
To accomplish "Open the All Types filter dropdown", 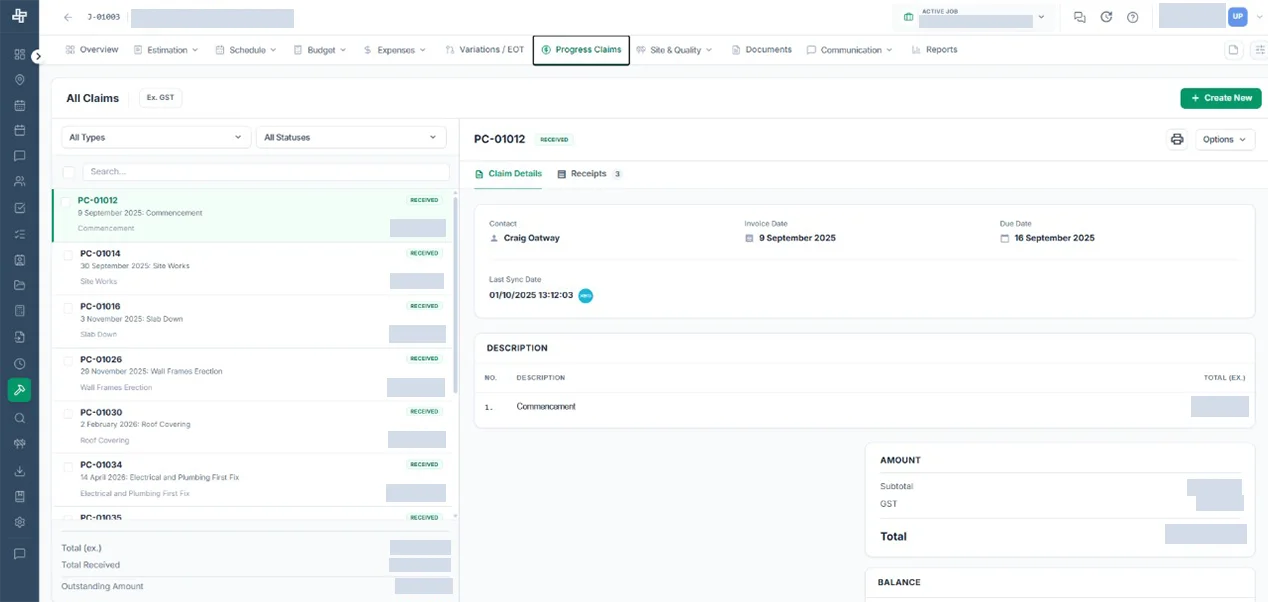I will (156, 137).
